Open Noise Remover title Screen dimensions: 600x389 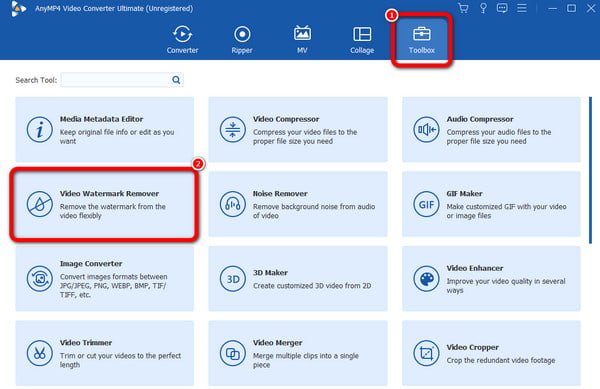[x=280, y=194]
